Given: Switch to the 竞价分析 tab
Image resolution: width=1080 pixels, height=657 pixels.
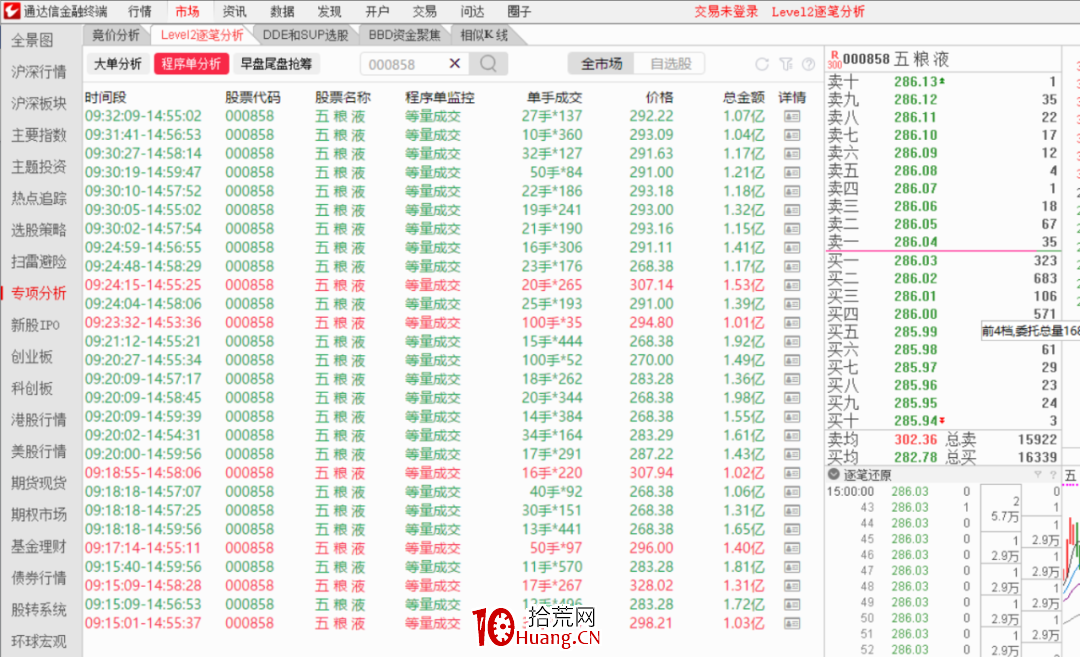Looking at the screenshot, I should [x=116, y=35].
